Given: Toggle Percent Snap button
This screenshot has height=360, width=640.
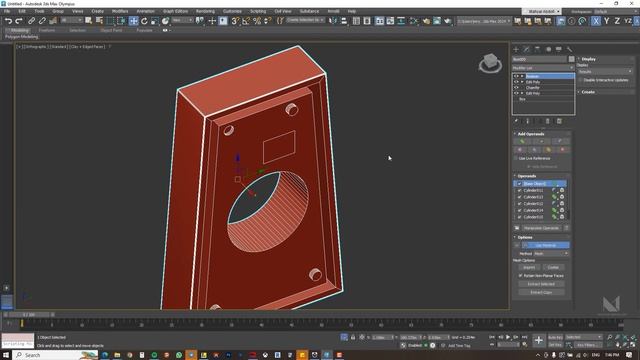Looking at the screenshot, I should pos(257,21).
